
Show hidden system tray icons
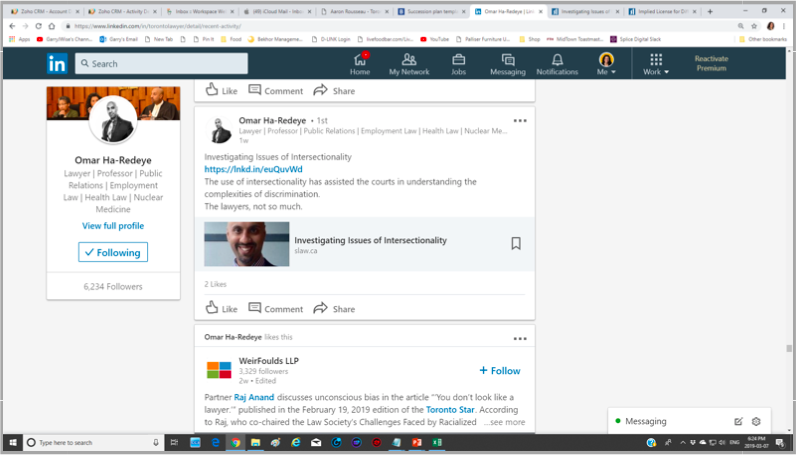(682, 442)
